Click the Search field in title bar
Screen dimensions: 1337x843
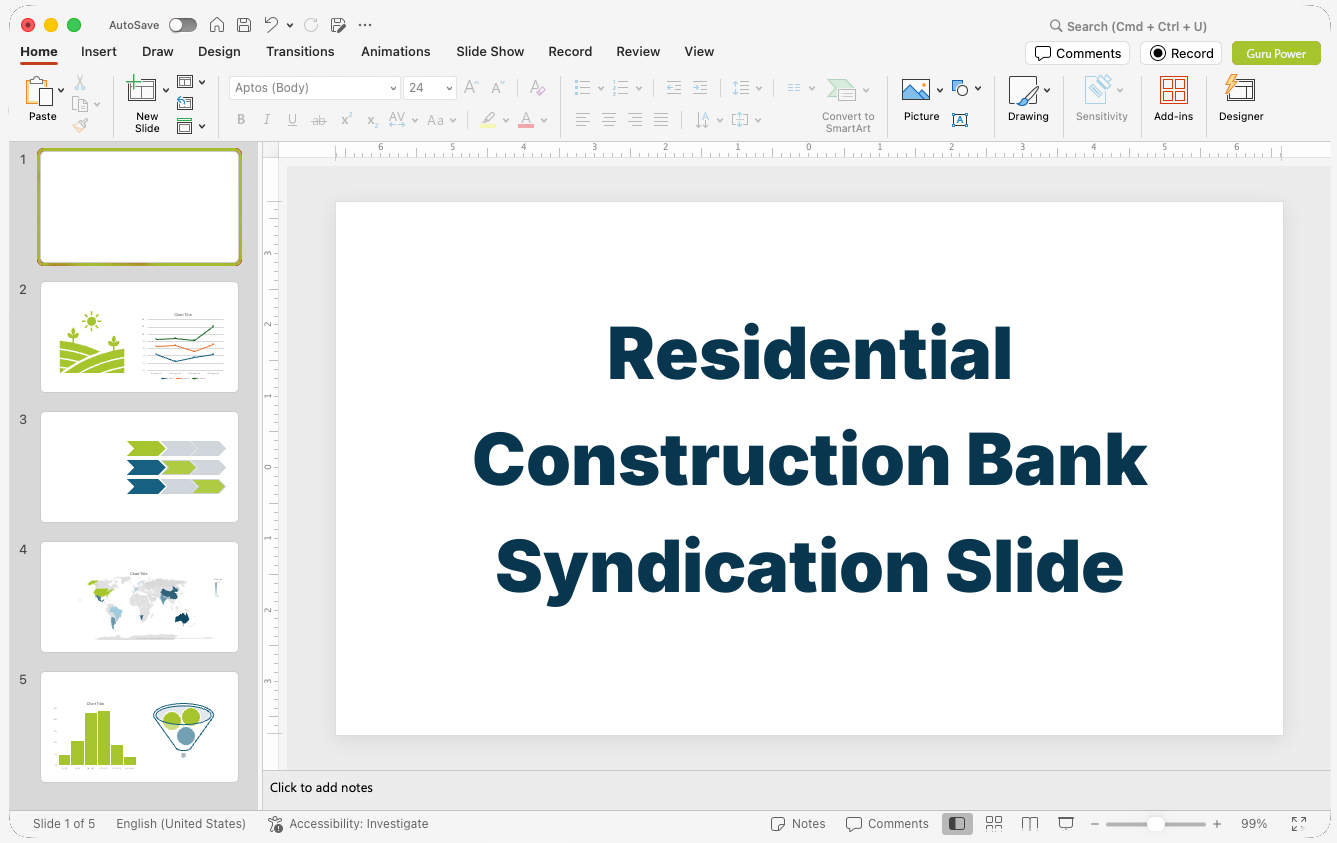coord(1128,27)
